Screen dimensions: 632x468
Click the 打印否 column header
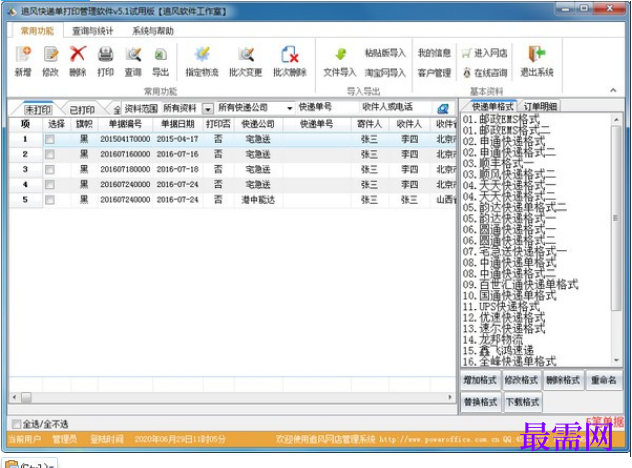218,124
